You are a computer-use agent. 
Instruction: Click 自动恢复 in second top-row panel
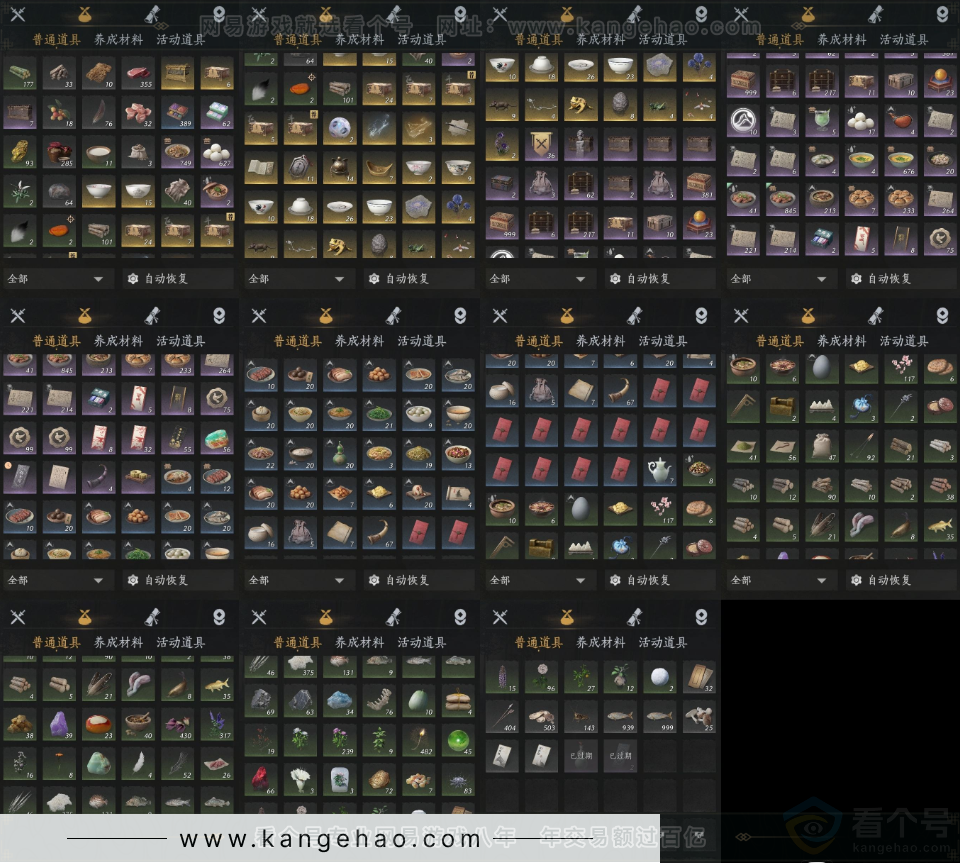click(x=419, y=278)
